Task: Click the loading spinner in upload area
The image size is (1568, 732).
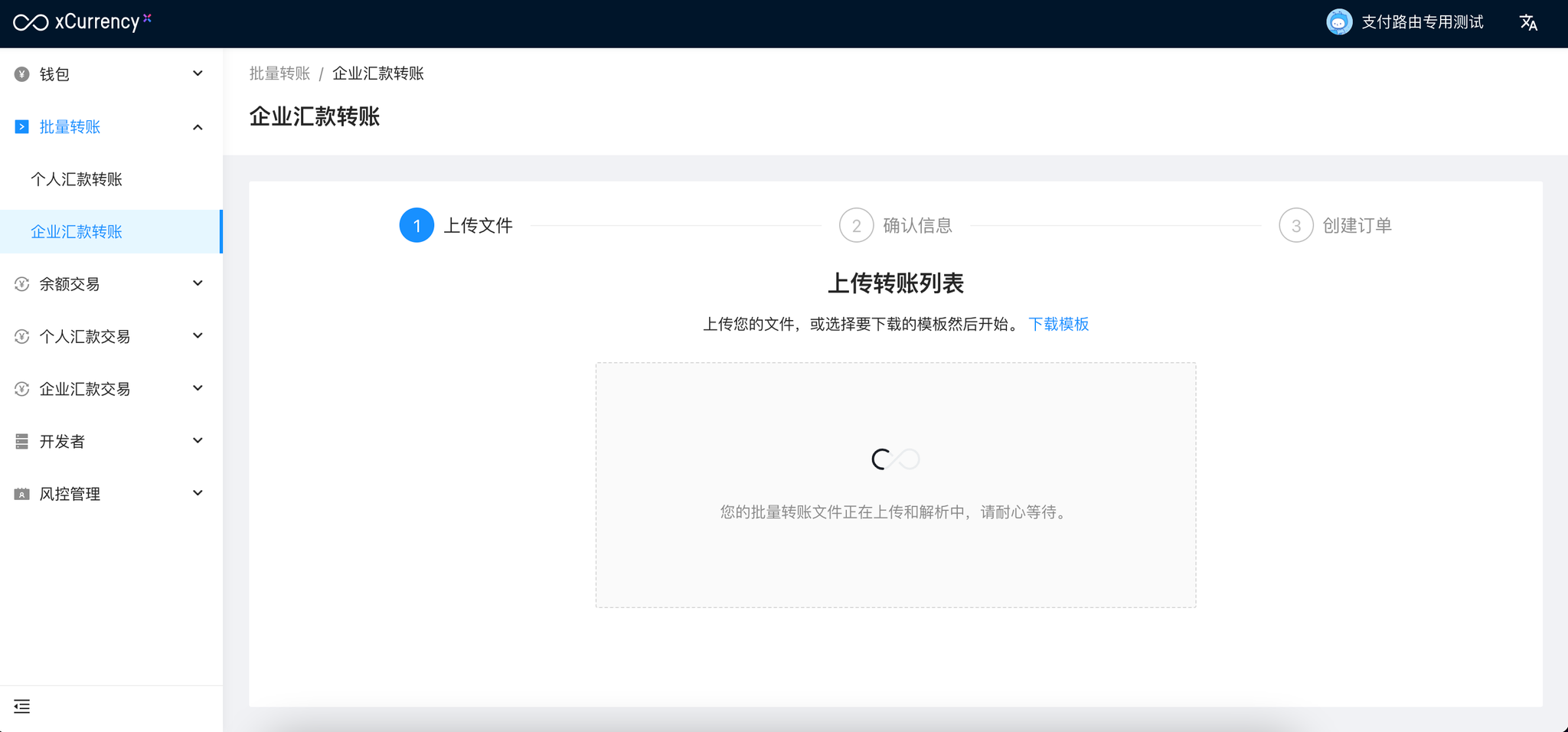Action: [x=896, y=459]
